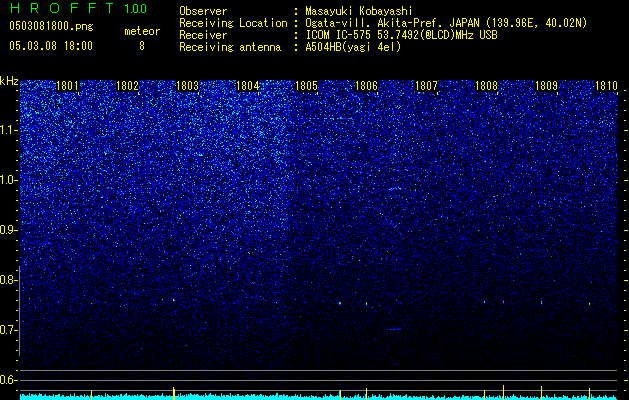Click the 1808 time axis label
This screenshot has width=629, height=400.
pyautogui.click(x=486, y=86)
